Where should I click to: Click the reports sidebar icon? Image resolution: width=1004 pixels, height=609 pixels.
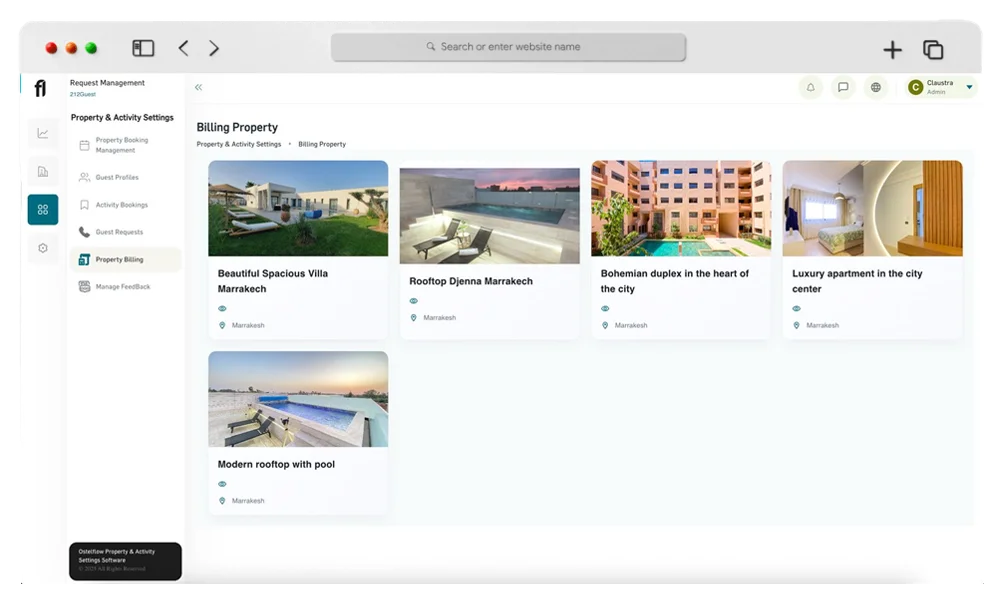click(43, 172)
